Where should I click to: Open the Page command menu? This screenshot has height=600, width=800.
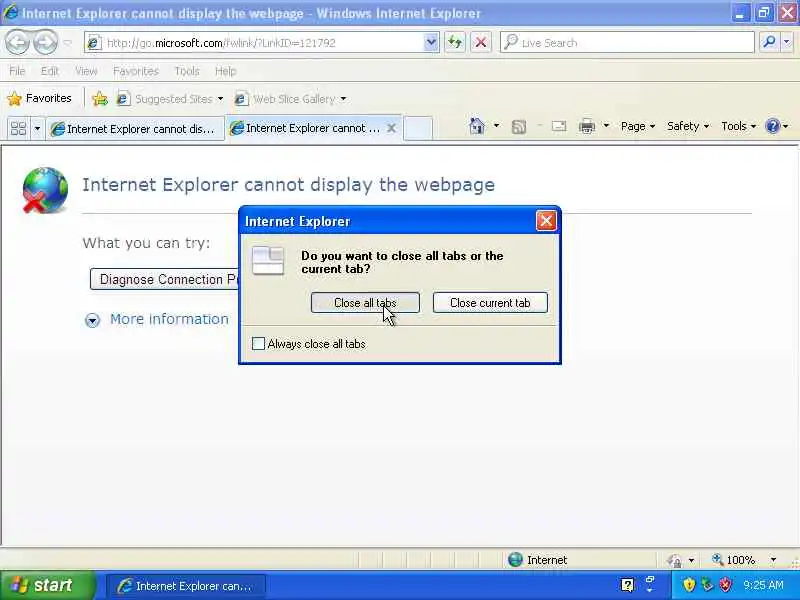click(638, 126)
